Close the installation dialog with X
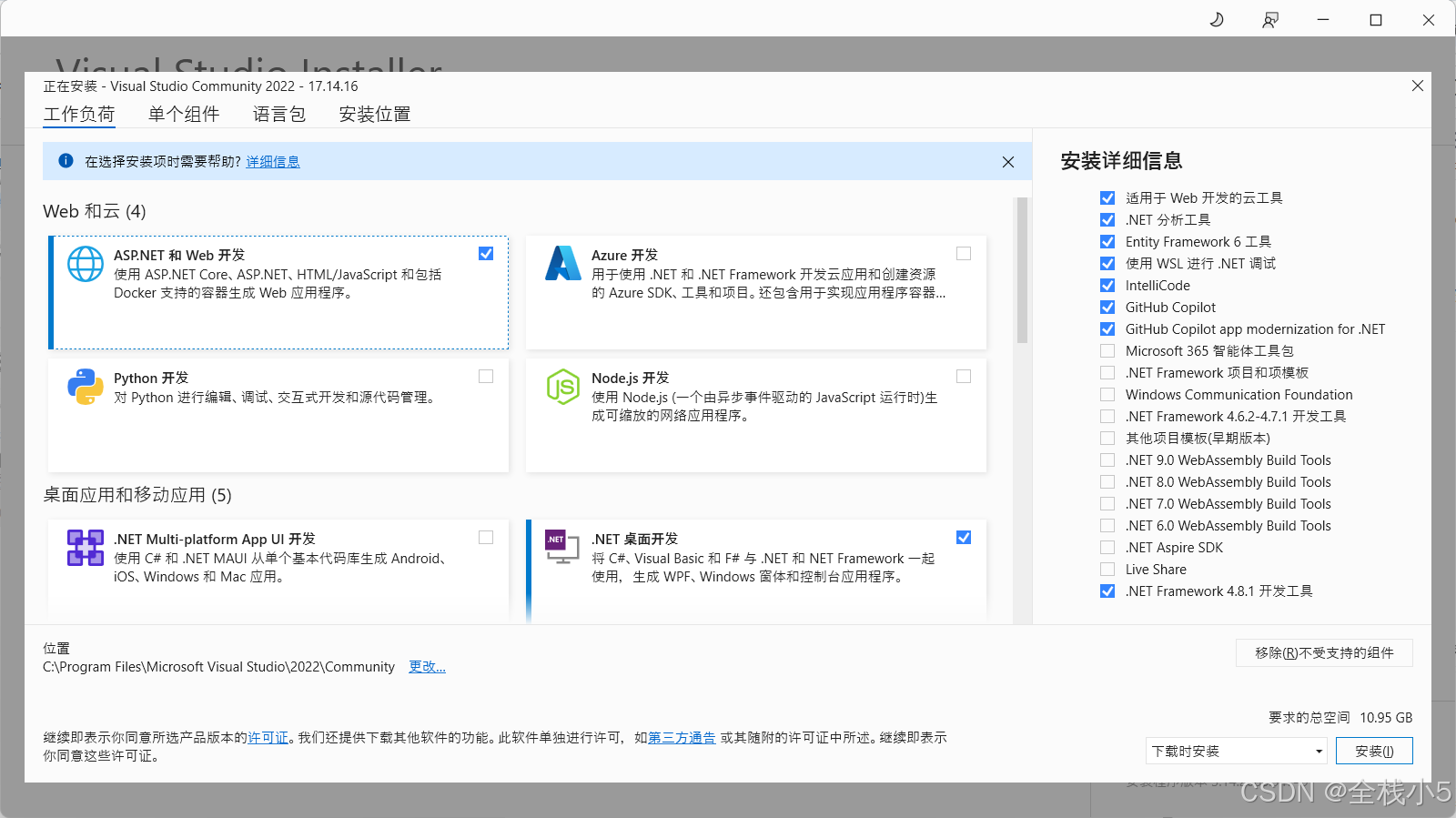The width and height of the screenshot is (1456, 818). tap(1417, 86)
